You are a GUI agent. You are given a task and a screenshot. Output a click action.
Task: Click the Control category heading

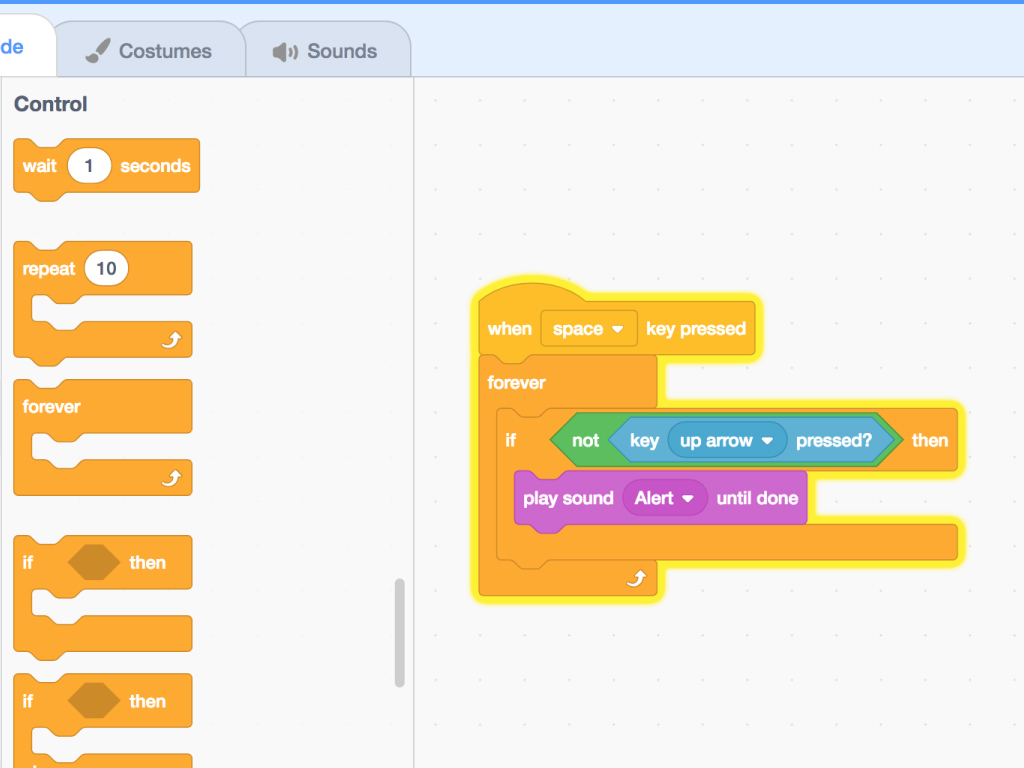[51, 104]
